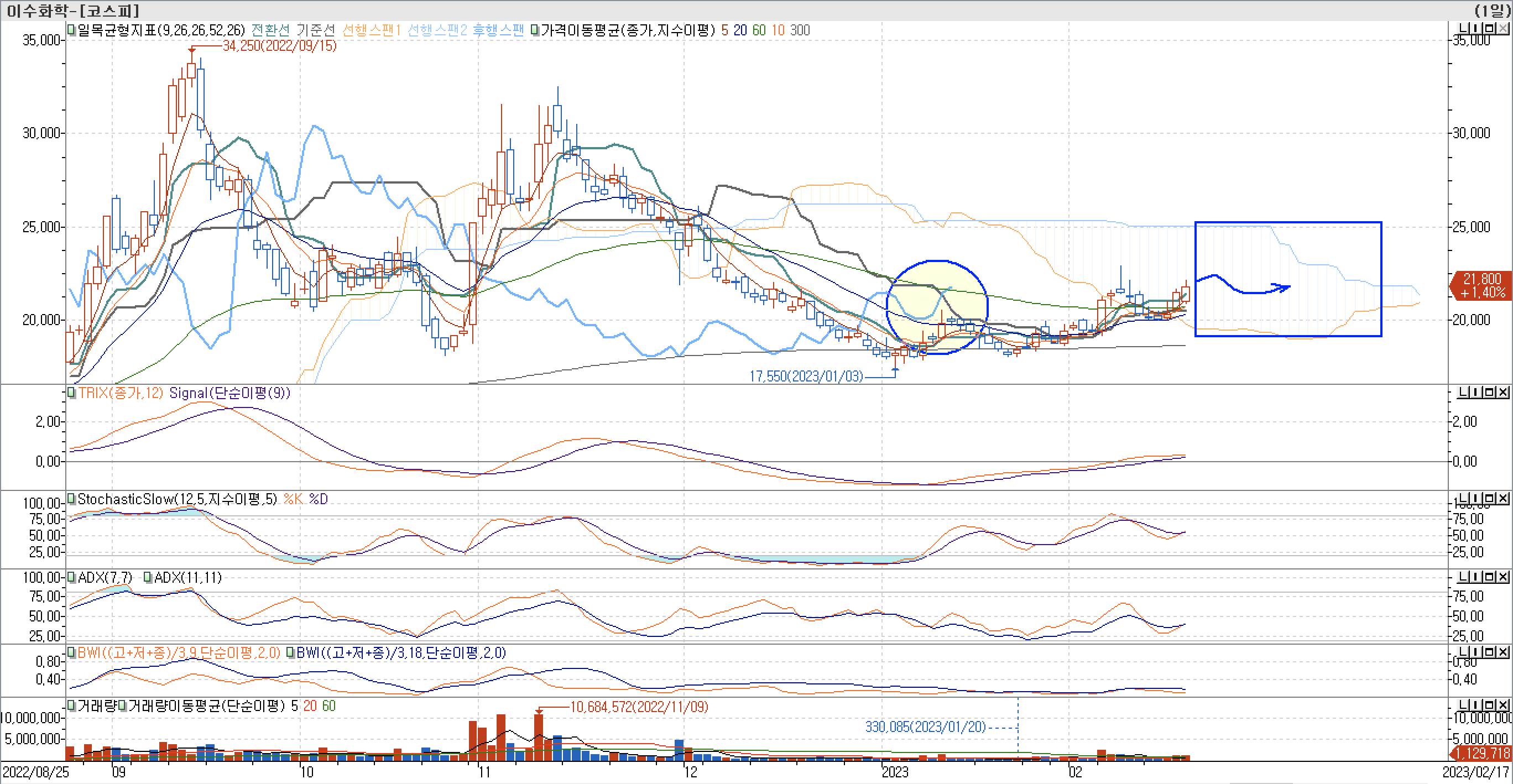Maximize the price chart panel with square icon
Screen dimensions: 1513x784
point(1490,28)
